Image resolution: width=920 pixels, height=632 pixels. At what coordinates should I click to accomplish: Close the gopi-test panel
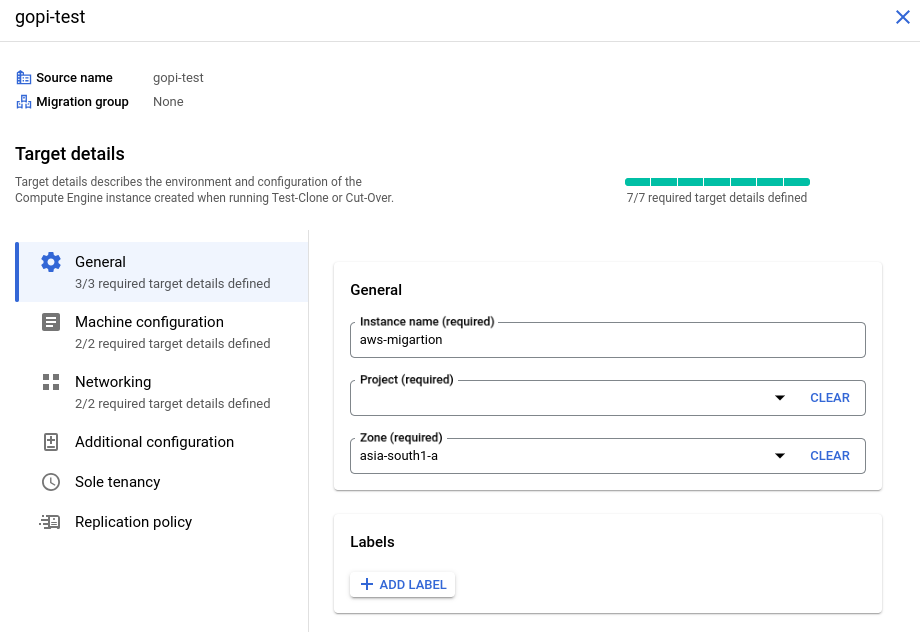tap(903, 17)
